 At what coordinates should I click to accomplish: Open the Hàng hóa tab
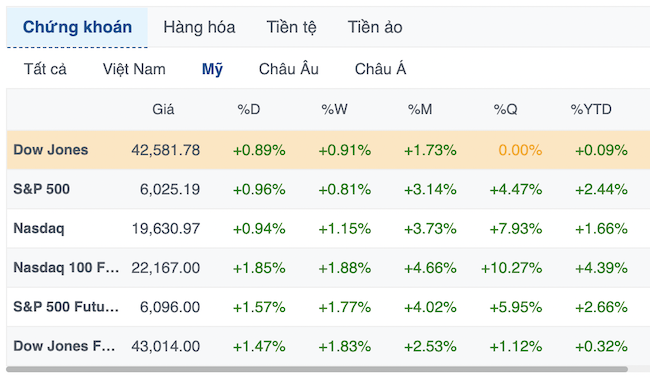point(199,27)
